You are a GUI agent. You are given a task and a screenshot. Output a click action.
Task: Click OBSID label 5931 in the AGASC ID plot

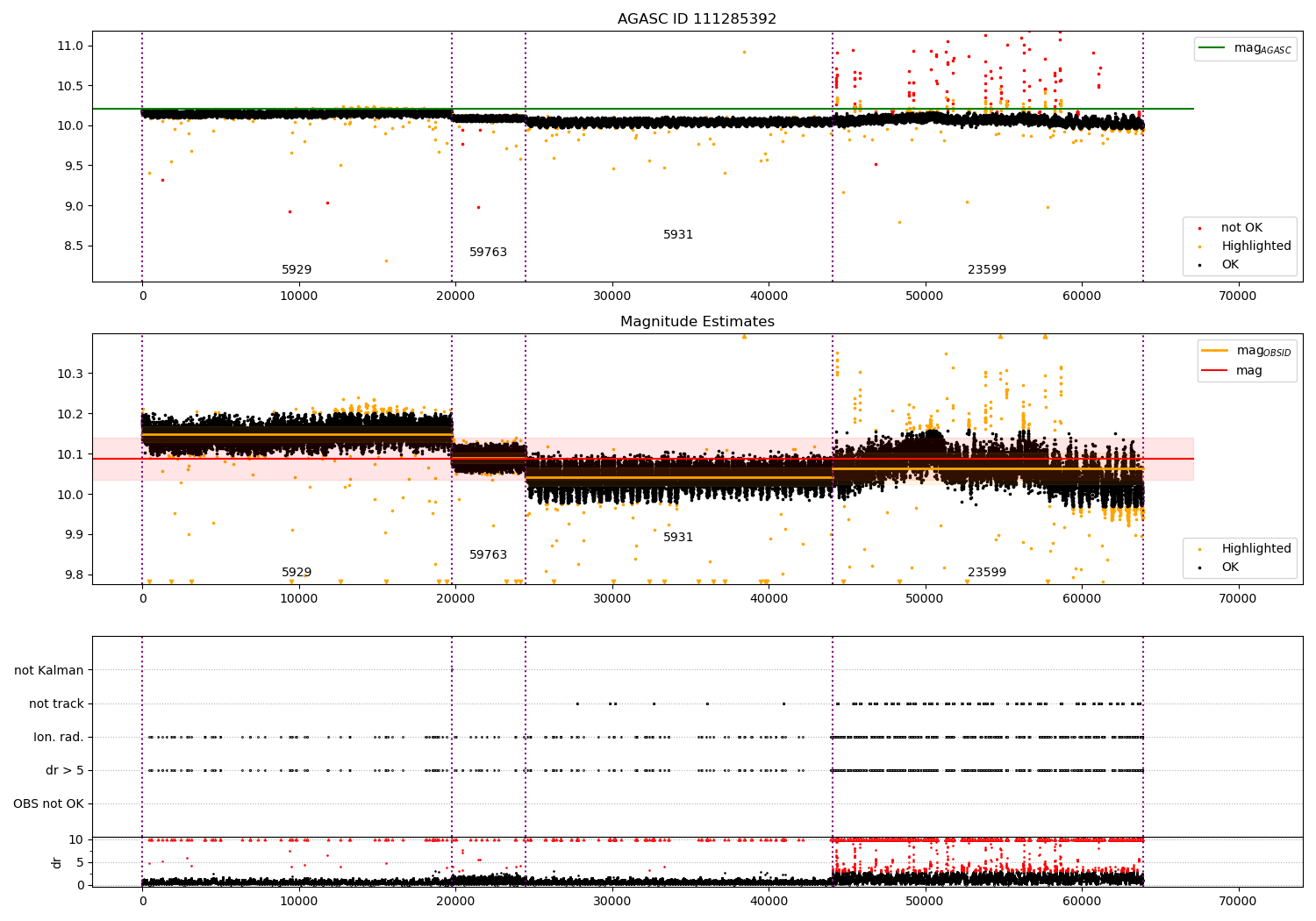click(678, 234)
